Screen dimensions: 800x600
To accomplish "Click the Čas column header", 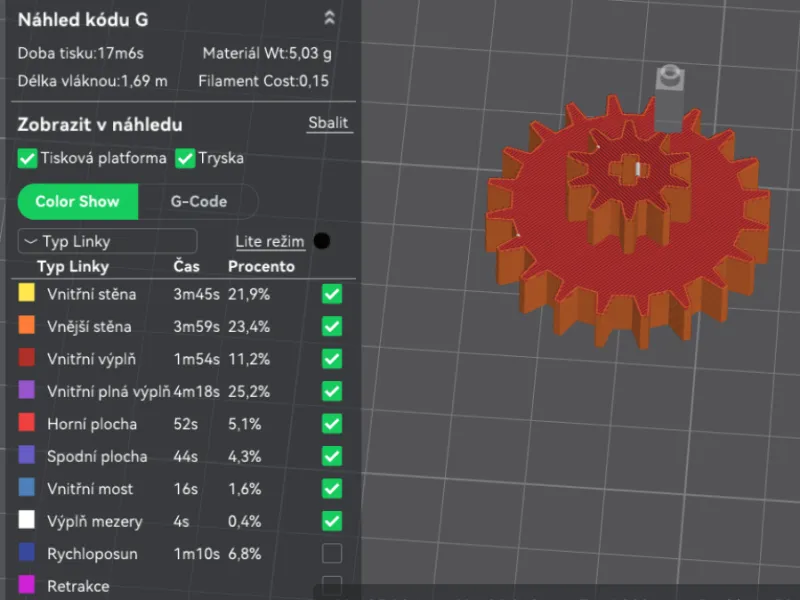I will (x=186, y=266).
